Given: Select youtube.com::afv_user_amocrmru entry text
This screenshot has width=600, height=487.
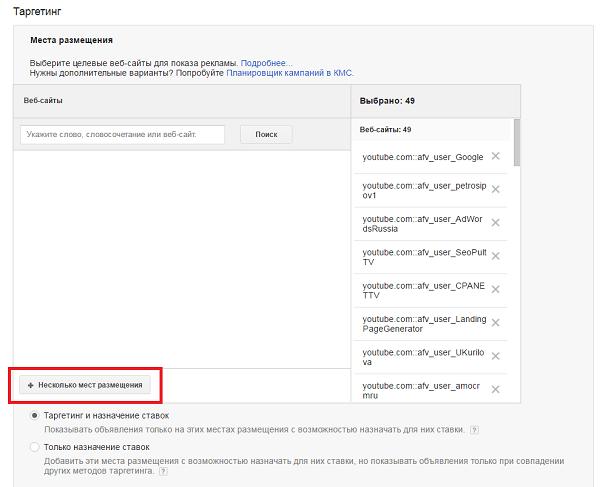Looking at the screenshot, I should click(421, 391).
